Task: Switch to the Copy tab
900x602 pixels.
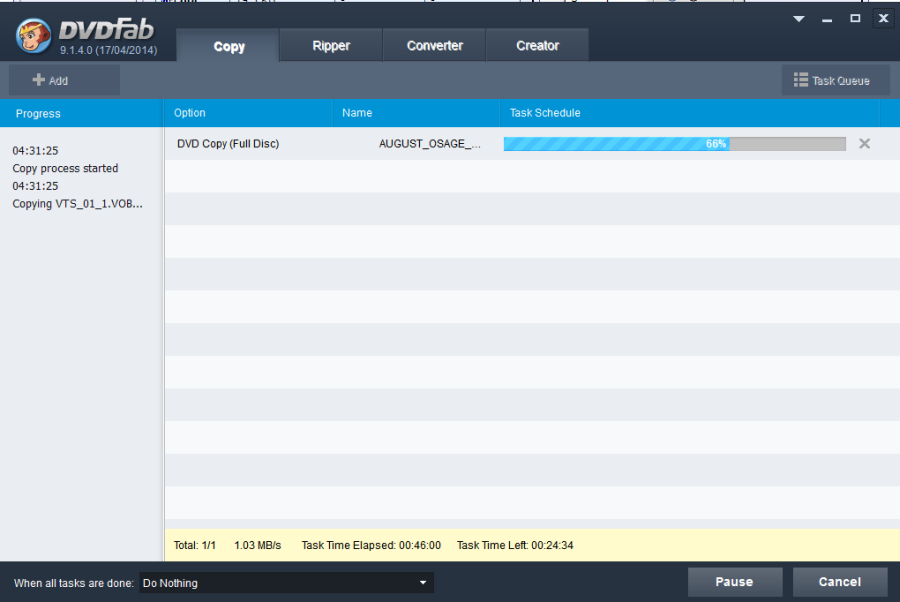Action: pyautogui.click(x=228, y=46)
